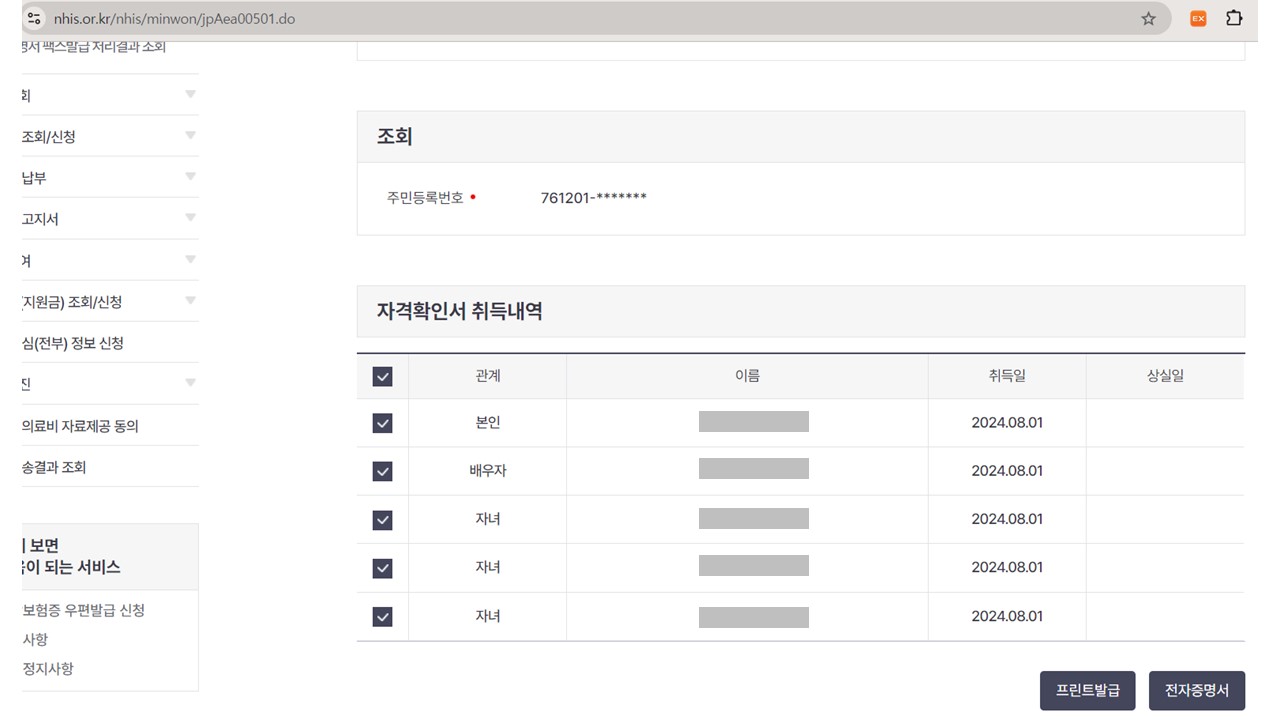Viewport: 1280px width, 720px height.
Task: Uncheck the 배우자 row checkbox
Action: tap(382, 471)
